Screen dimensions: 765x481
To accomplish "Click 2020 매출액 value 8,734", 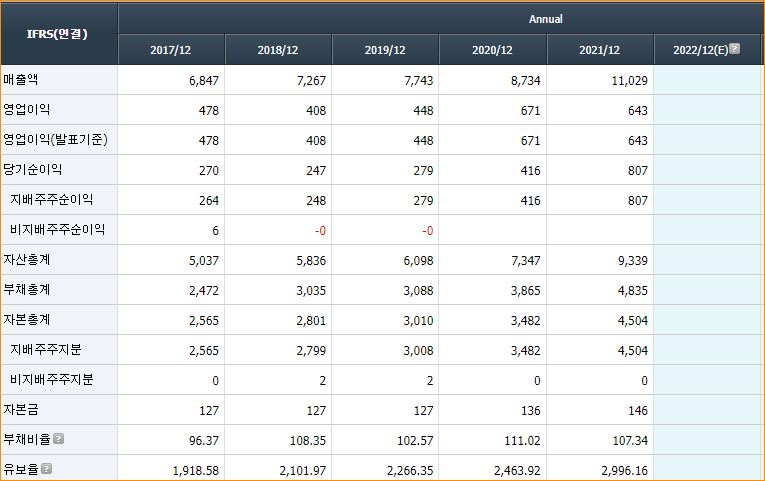I will pyautogui.click(x=526, y=80).
